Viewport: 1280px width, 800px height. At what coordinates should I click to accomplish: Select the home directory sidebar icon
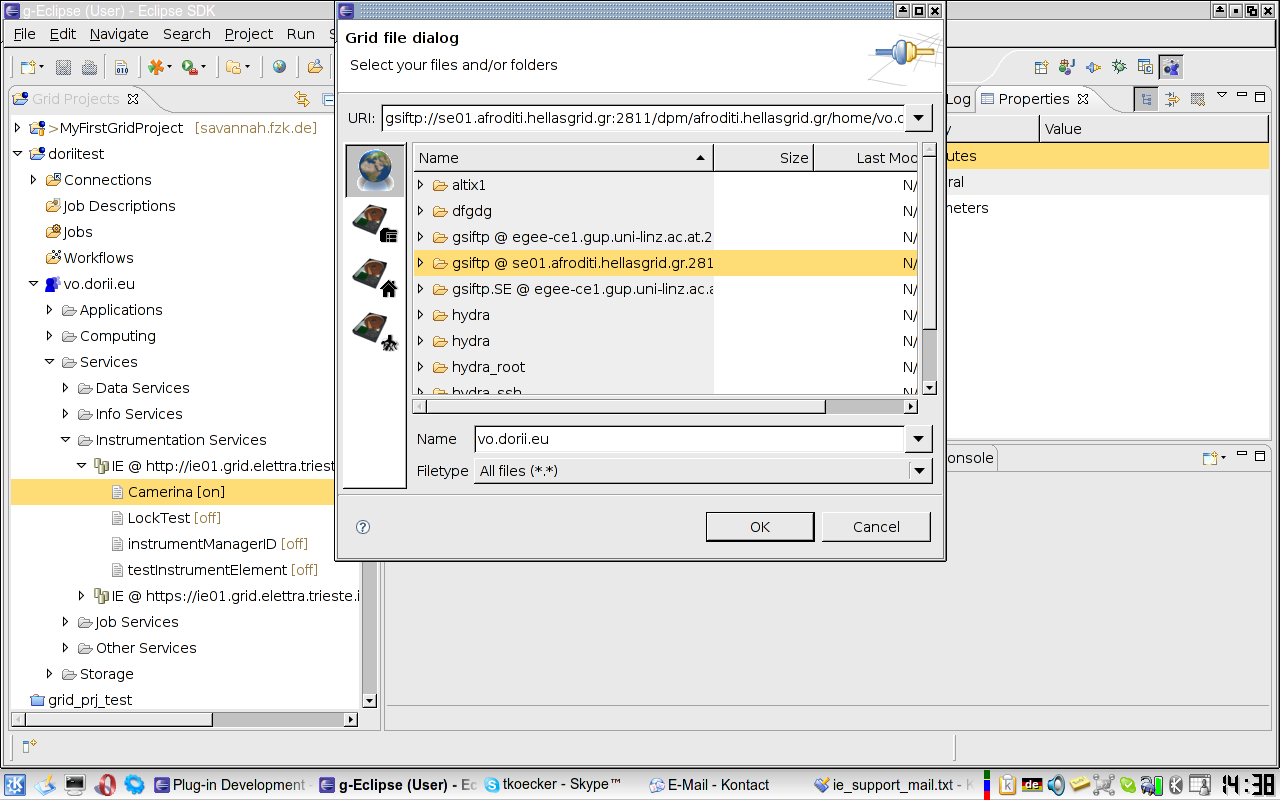pos(374,276)
